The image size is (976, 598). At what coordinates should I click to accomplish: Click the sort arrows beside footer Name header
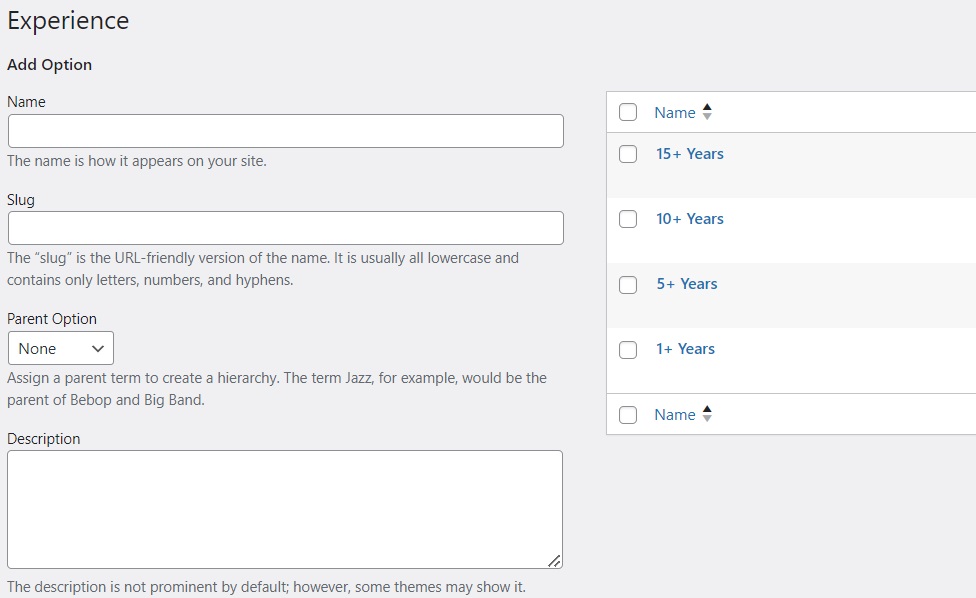706,414
